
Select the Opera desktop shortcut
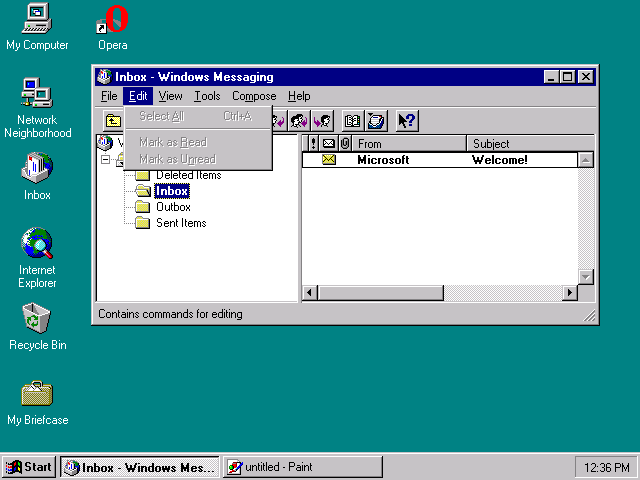(113, 27)
